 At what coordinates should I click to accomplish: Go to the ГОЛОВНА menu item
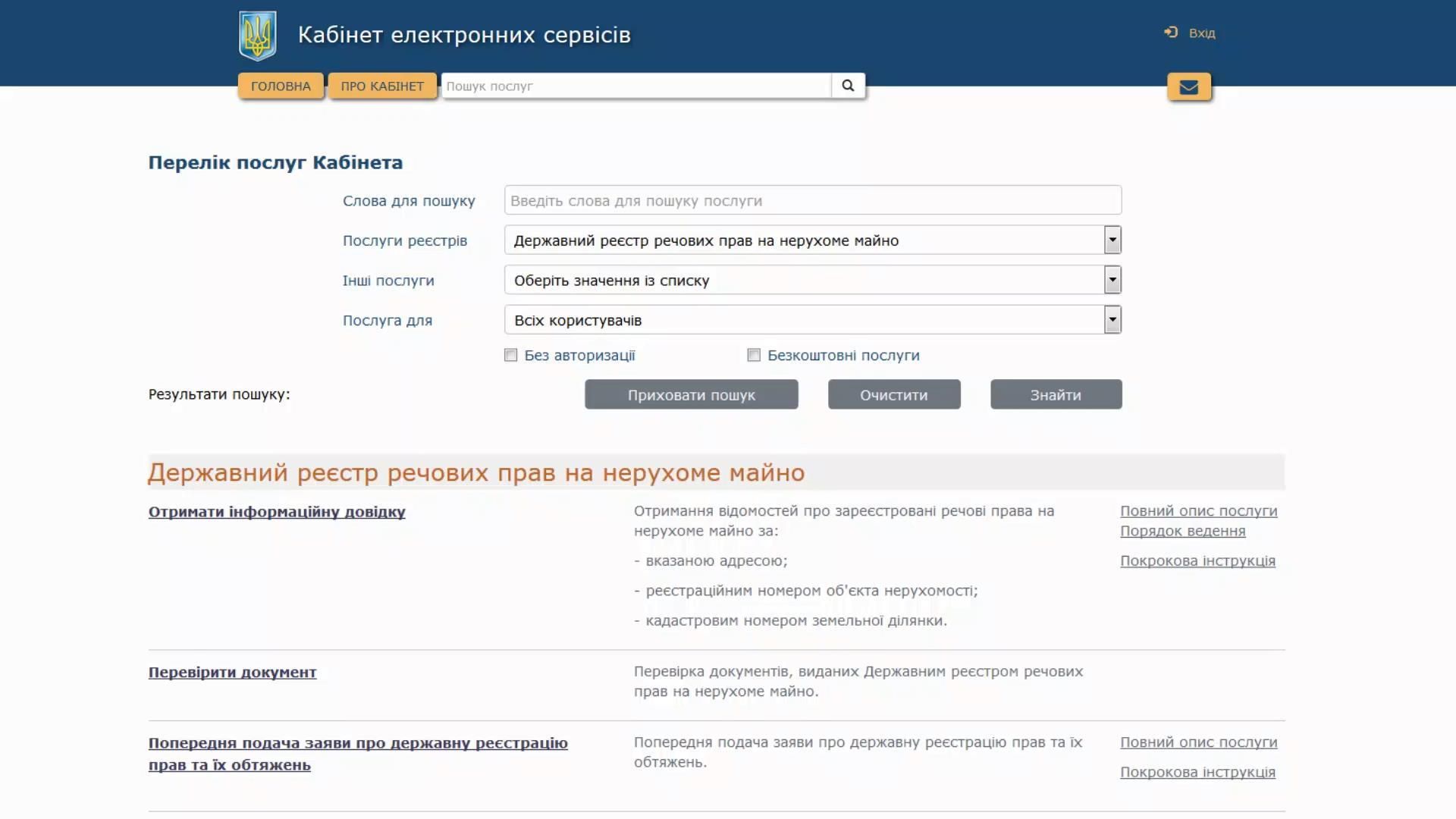click(281, 86)
